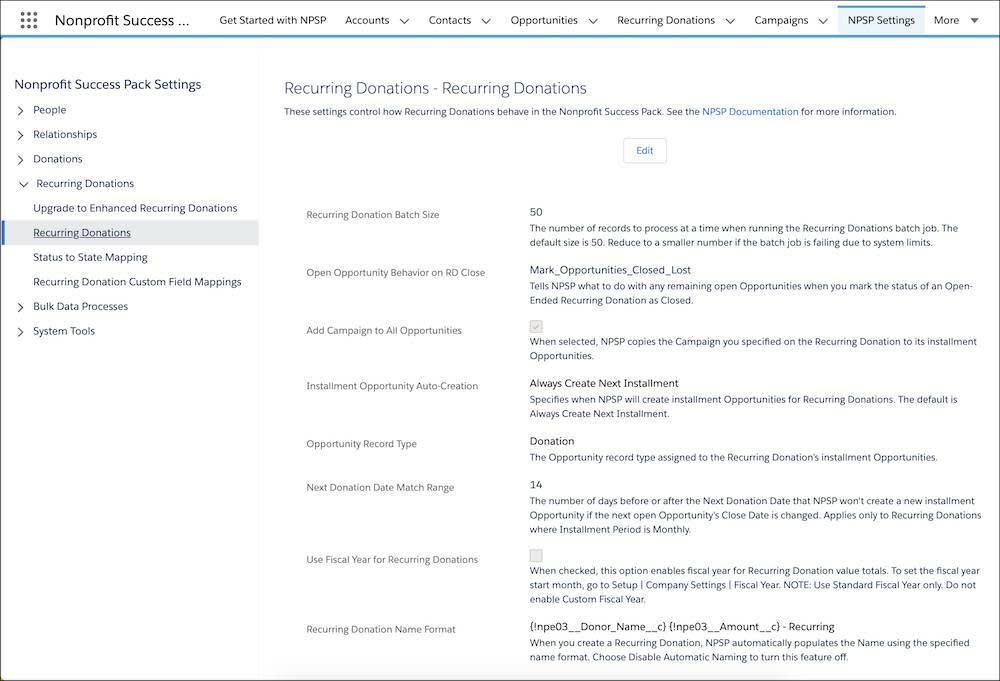This screenshot has height=681, width=1000.
Task: Click the Nonprofit Success app name
Action: (121, 20)
